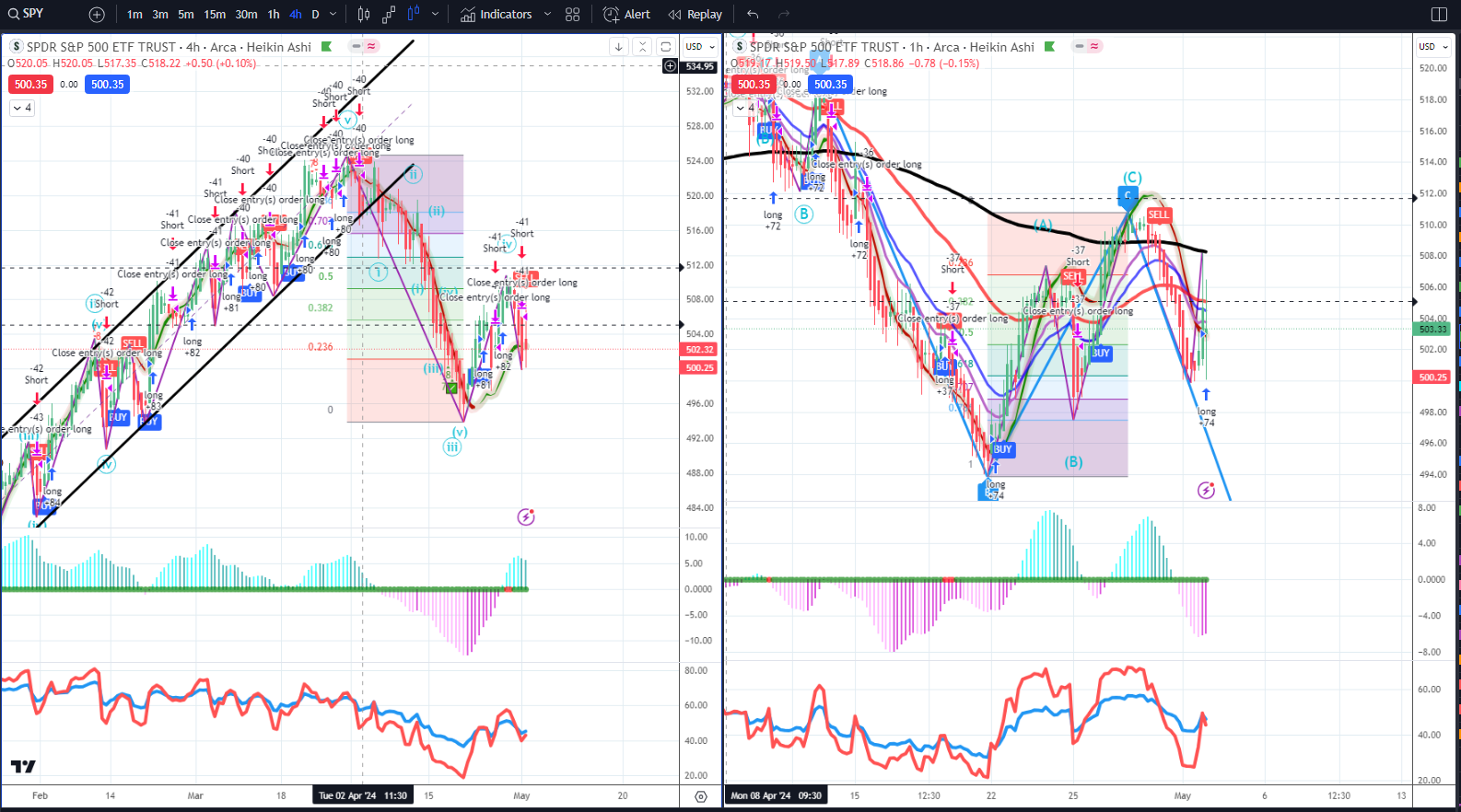Maximize the 4h chart pane
This screenshot has height=812, width=1461.
point(665,47)
